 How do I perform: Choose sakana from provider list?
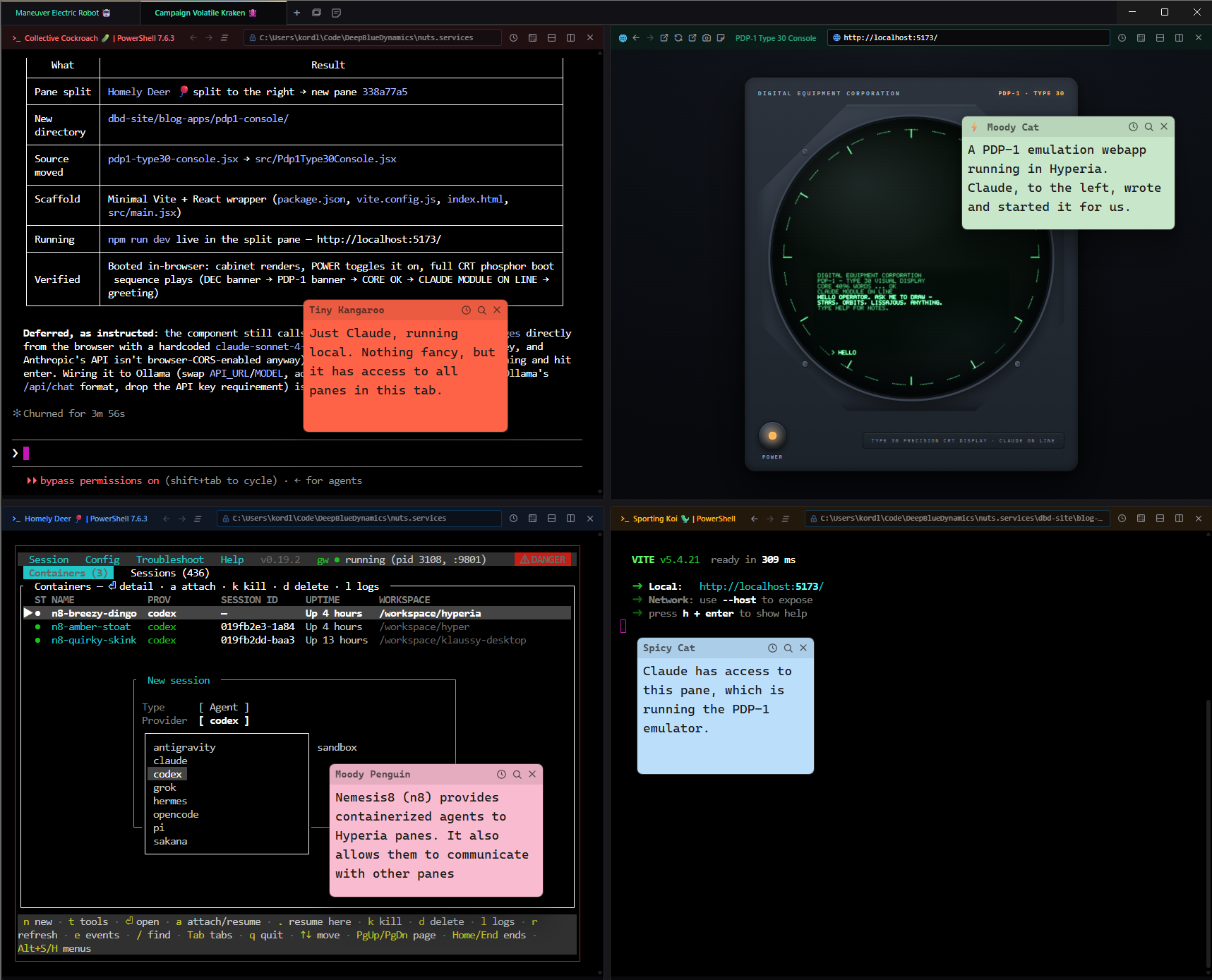click(x=170, y=841)
